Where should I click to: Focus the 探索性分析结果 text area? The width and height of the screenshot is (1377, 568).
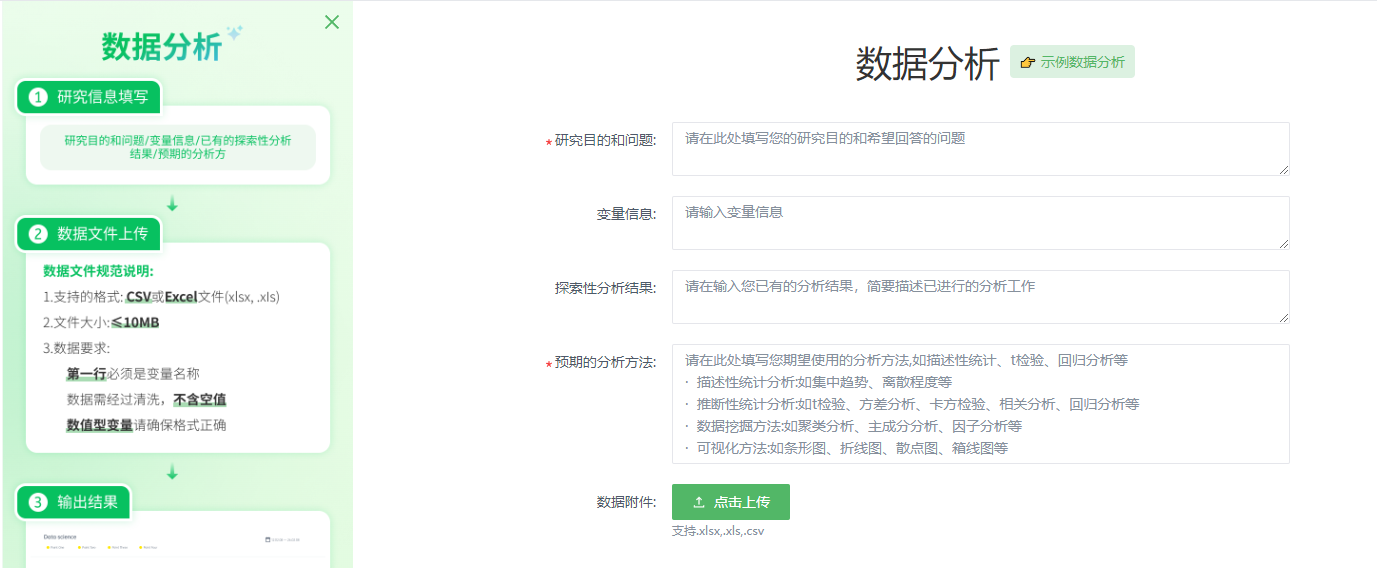coord(980,297)
